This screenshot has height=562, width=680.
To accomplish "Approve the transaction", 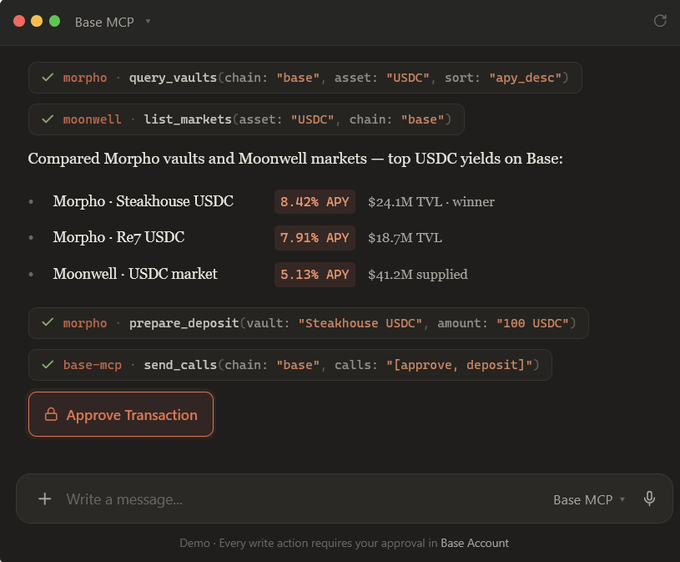I will click(121, 415).
